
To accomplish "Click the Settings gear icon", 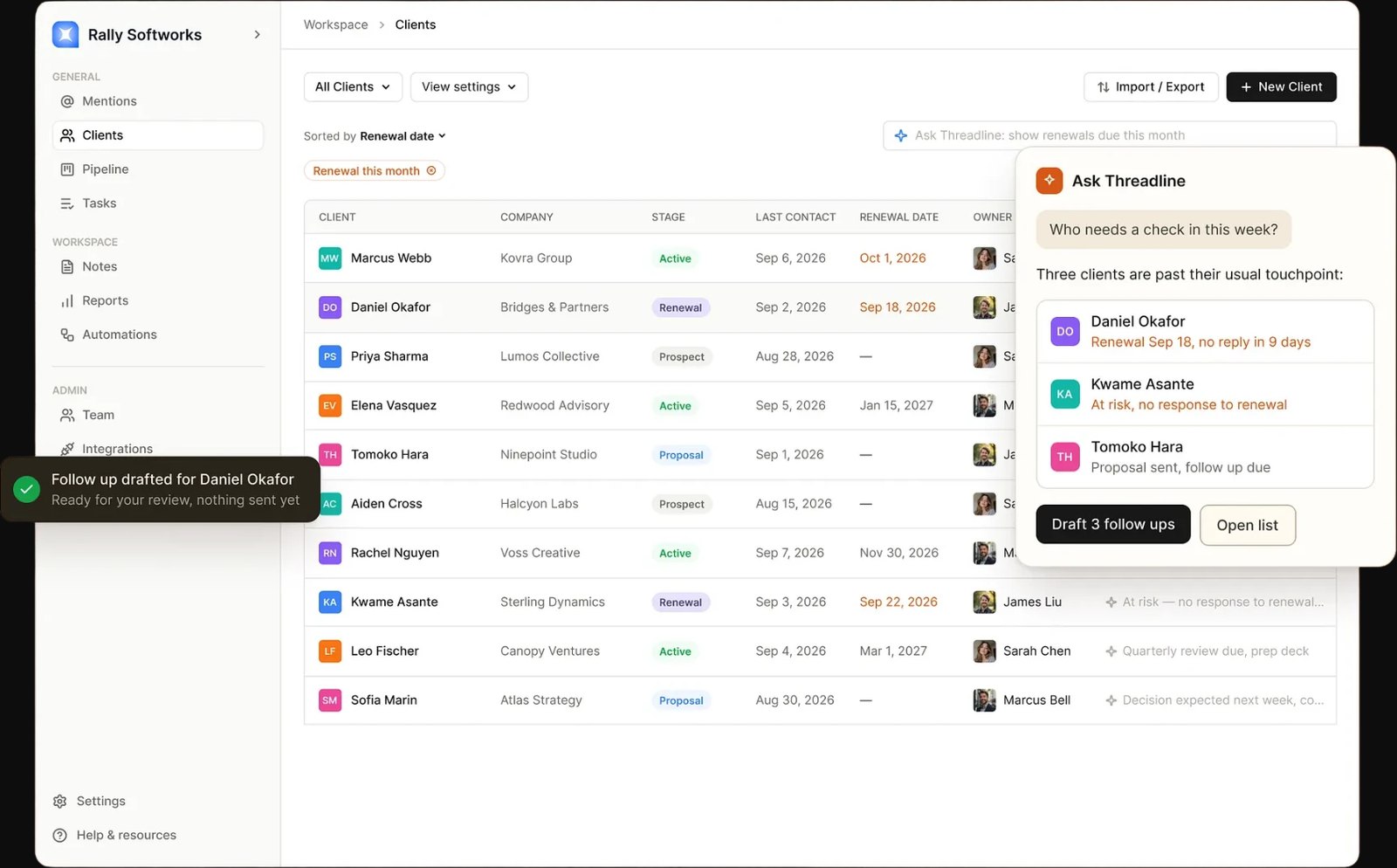I will (60, 802).
